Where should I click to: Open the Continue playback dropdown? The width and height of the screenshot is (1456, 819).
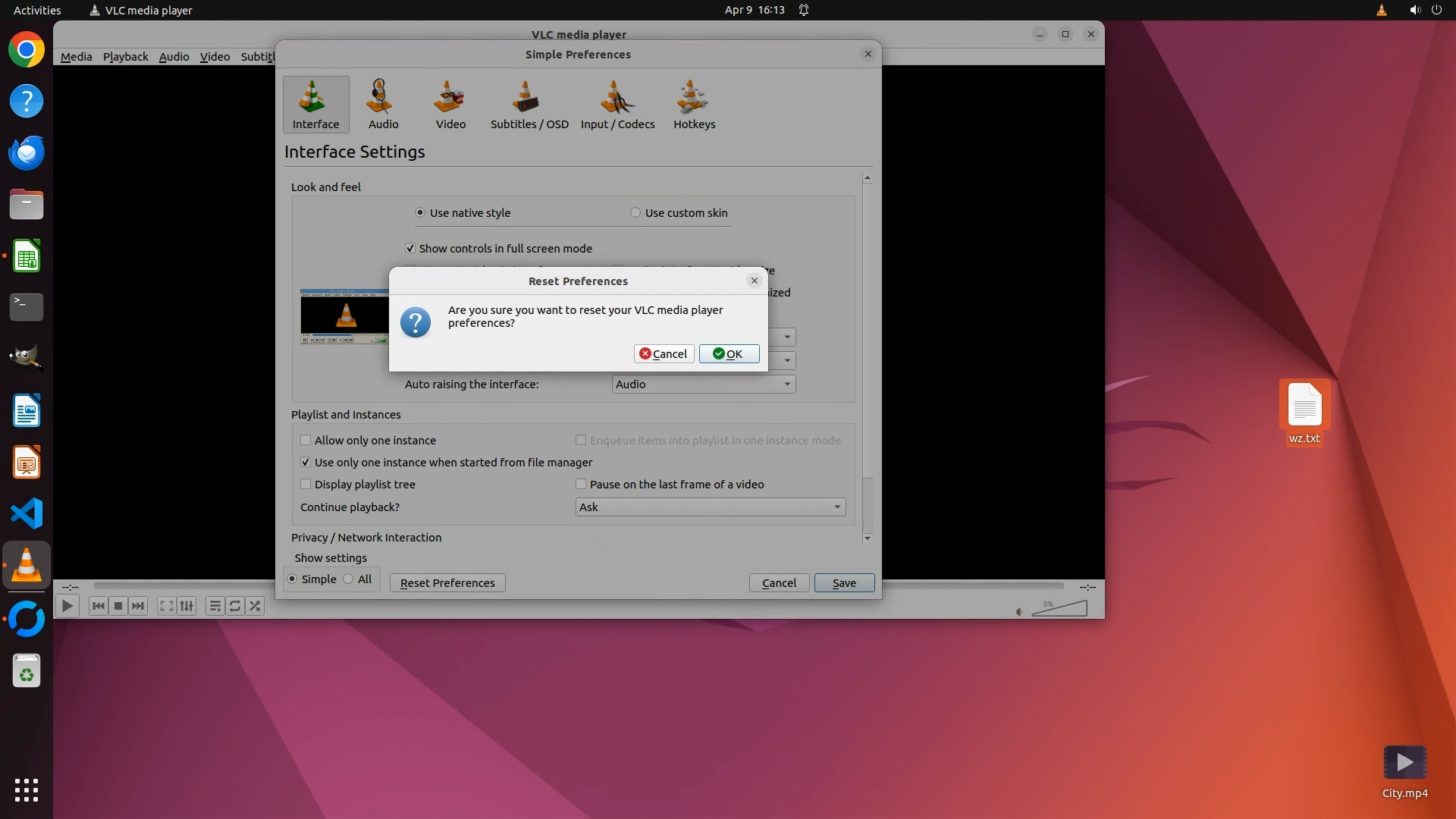[710, 507]
